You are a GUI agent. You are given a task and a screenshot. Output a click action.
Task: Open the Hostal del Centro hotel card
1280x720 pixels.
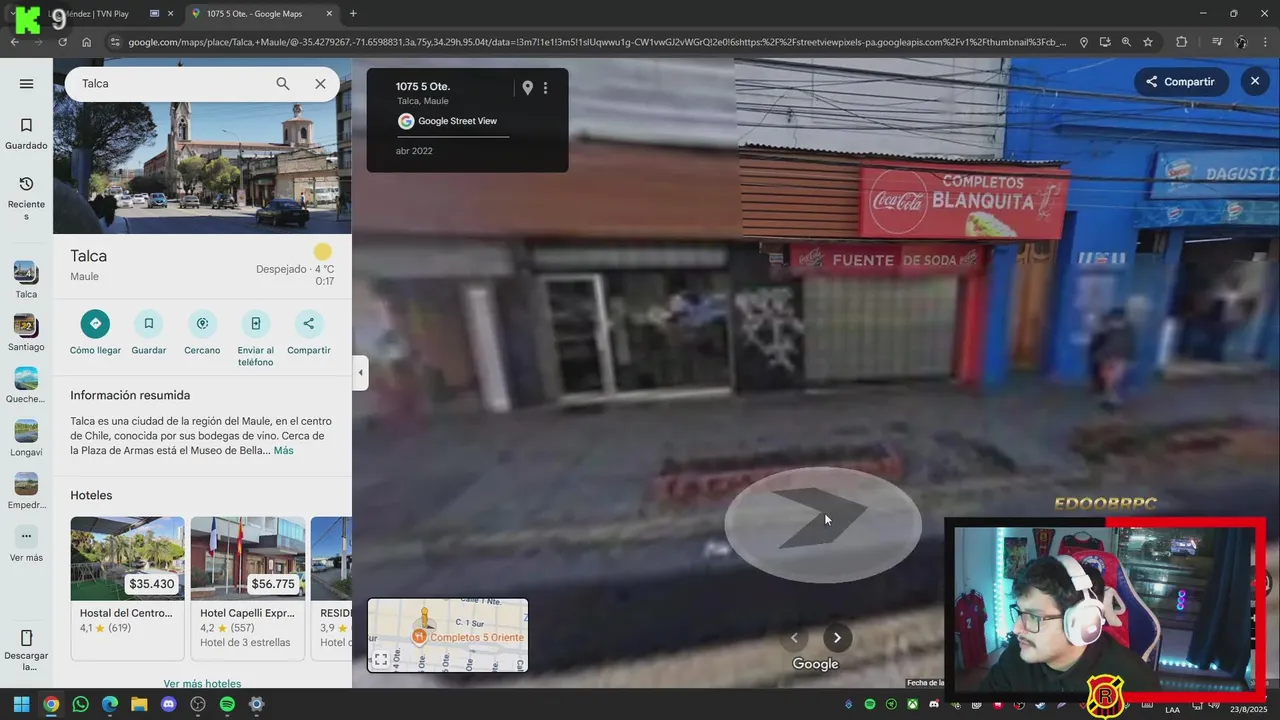pyautogui.click(x=127, y=588)
